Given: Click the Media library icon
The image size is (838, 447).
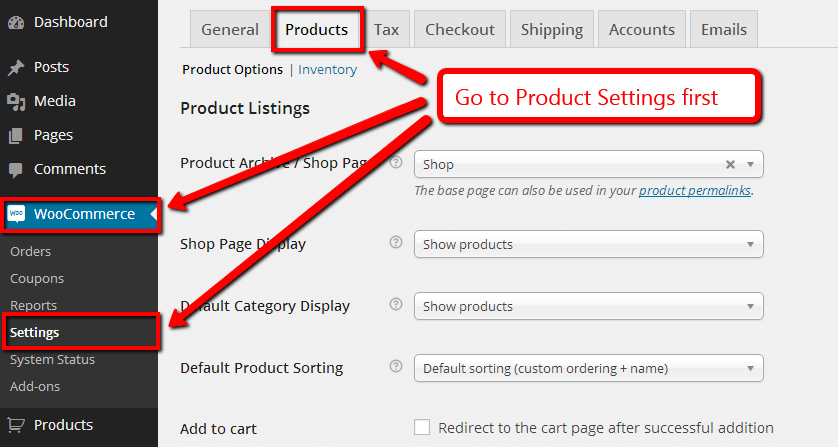Looking at the screenshot, I should (16, 102).
